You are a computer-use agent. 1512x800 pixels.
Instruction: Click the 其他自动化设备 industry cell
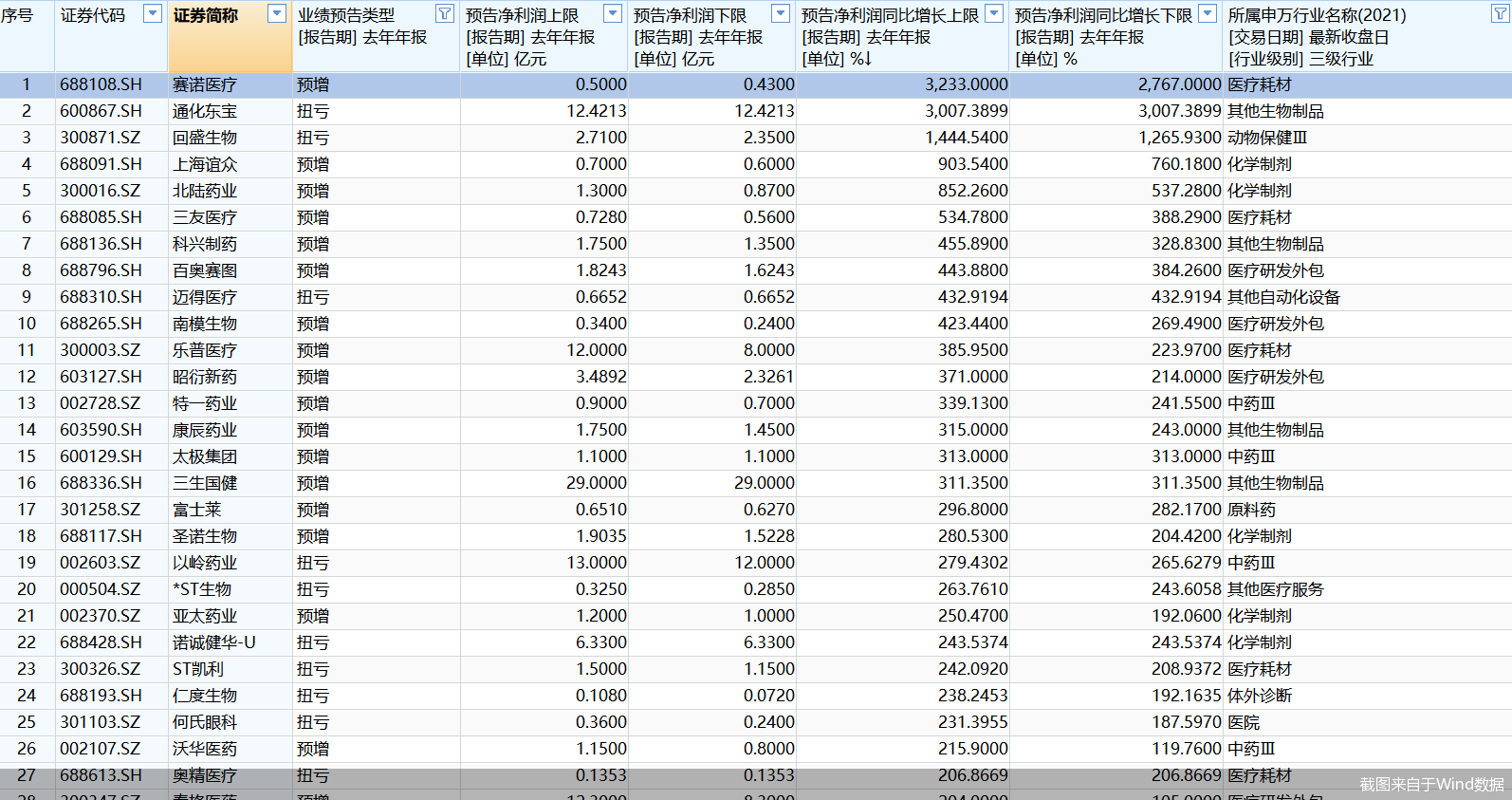click(x=1283, y=297)
